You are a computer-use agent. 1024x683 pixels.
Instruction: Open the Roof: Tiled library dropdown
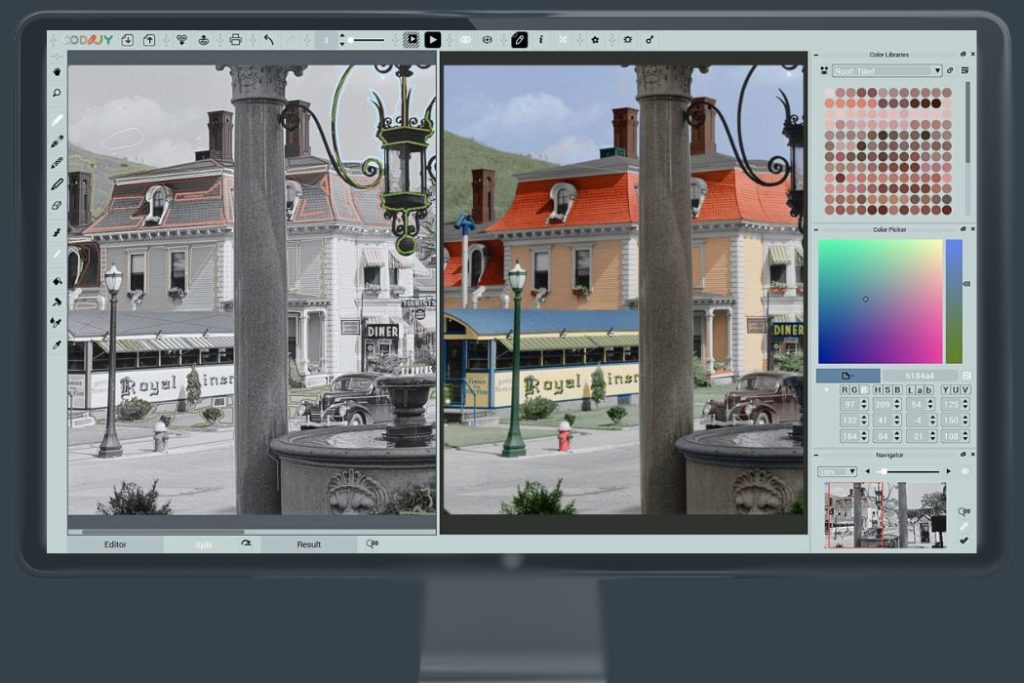(x=886, y=71)
